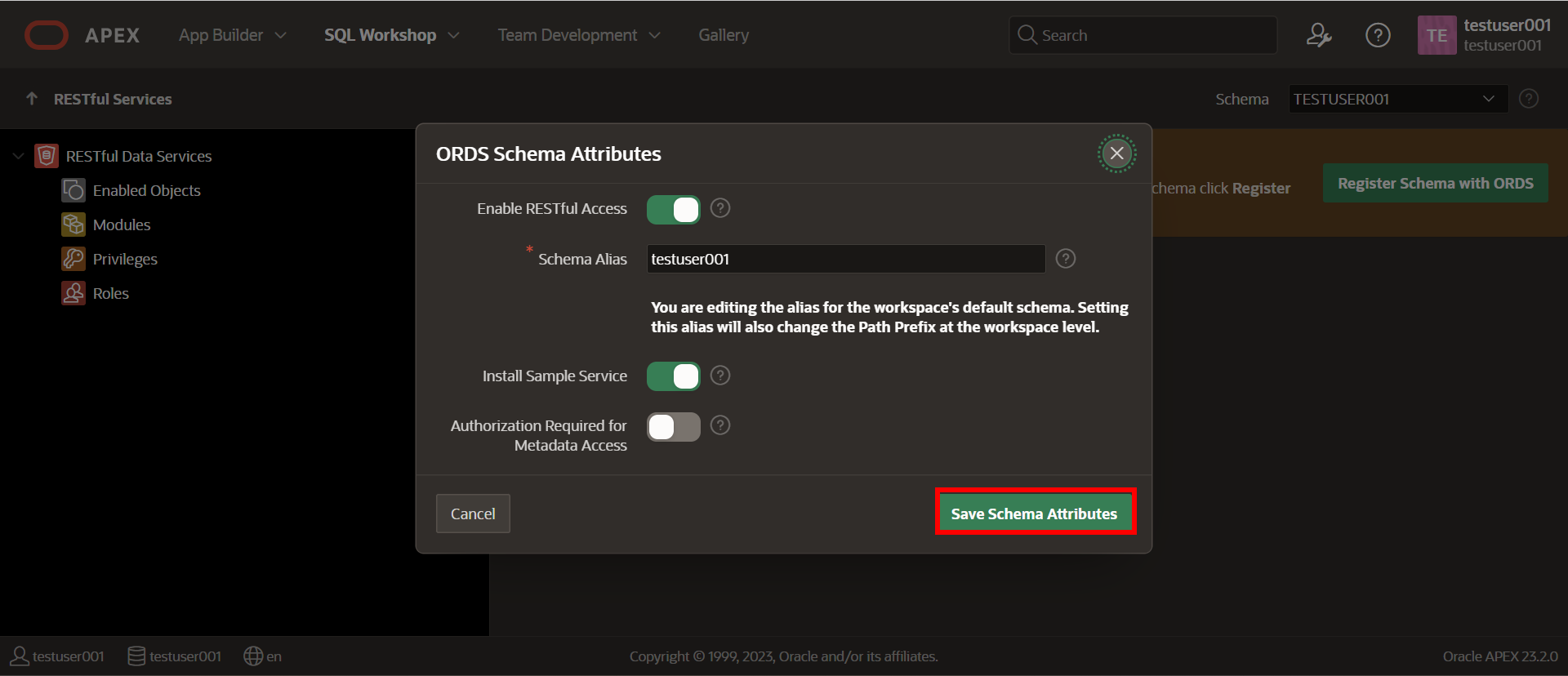1568x676 pixels.
Task: Show help for Schema Alias
Action: click(x=1066, y=259)
